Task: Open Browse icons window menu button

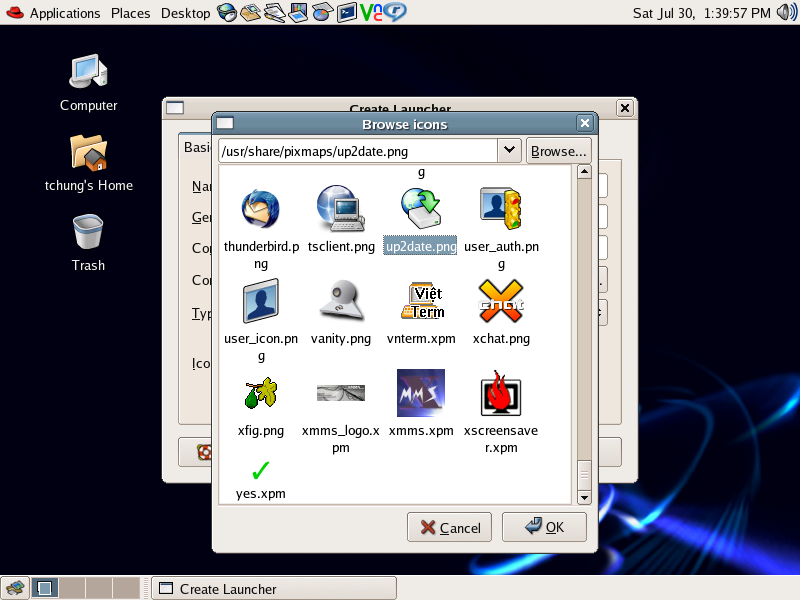Action: click(224, 123)
